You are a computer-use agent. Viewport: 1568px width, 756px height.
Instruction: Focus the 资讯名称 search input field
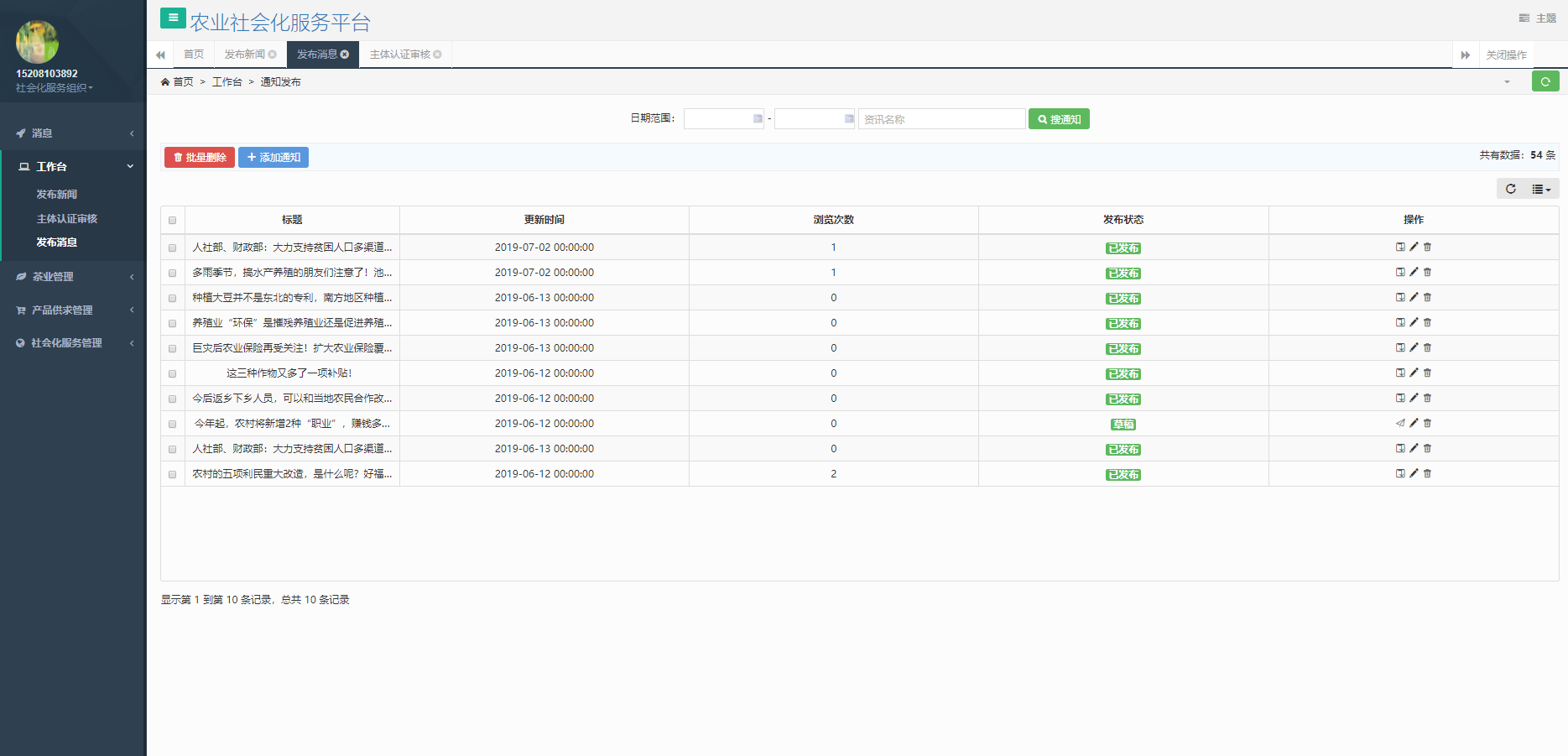click(940, 119)
